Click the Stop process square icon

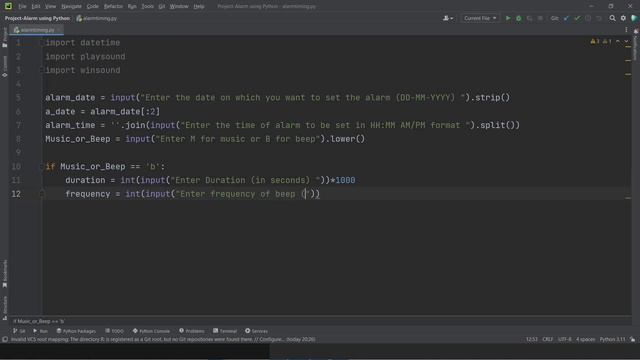540,18
